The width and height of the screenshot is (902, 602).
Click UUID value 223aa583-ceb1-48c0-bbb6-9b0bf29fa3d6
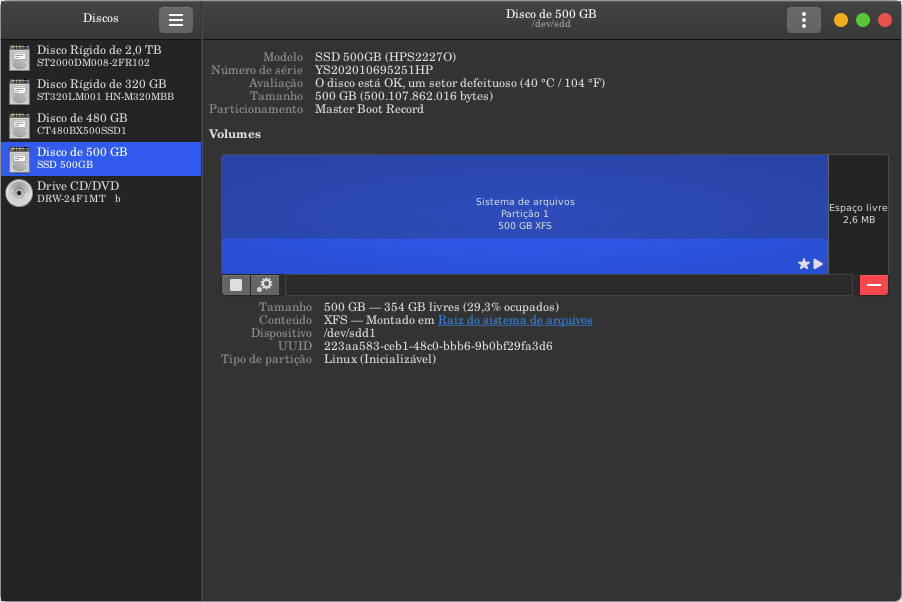click(438, 346)
